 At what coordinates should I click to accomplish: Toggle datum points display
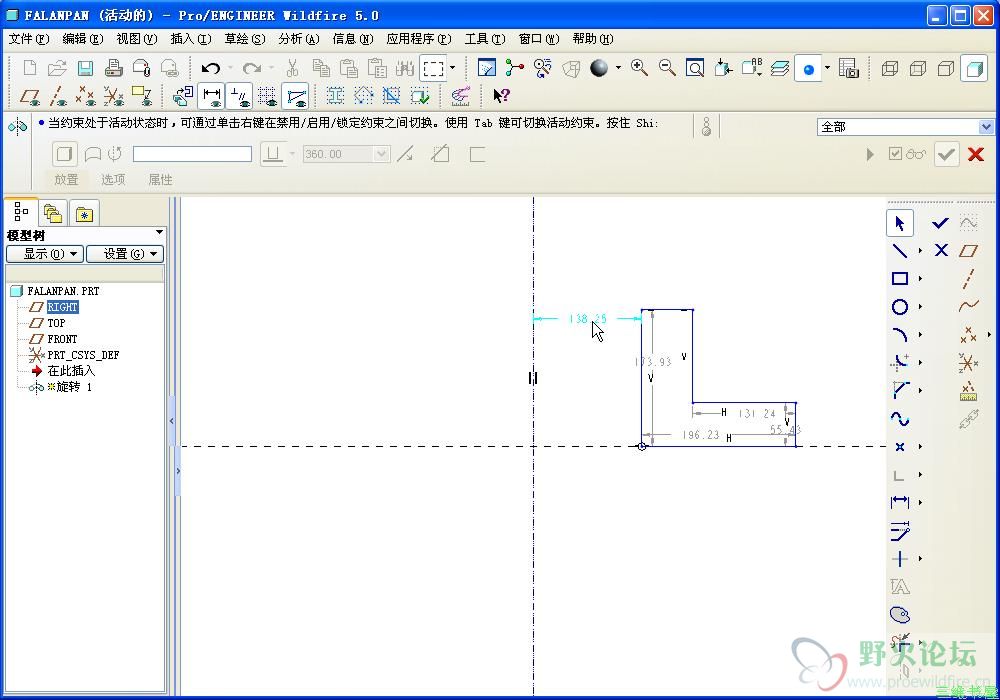click(85, 96)
